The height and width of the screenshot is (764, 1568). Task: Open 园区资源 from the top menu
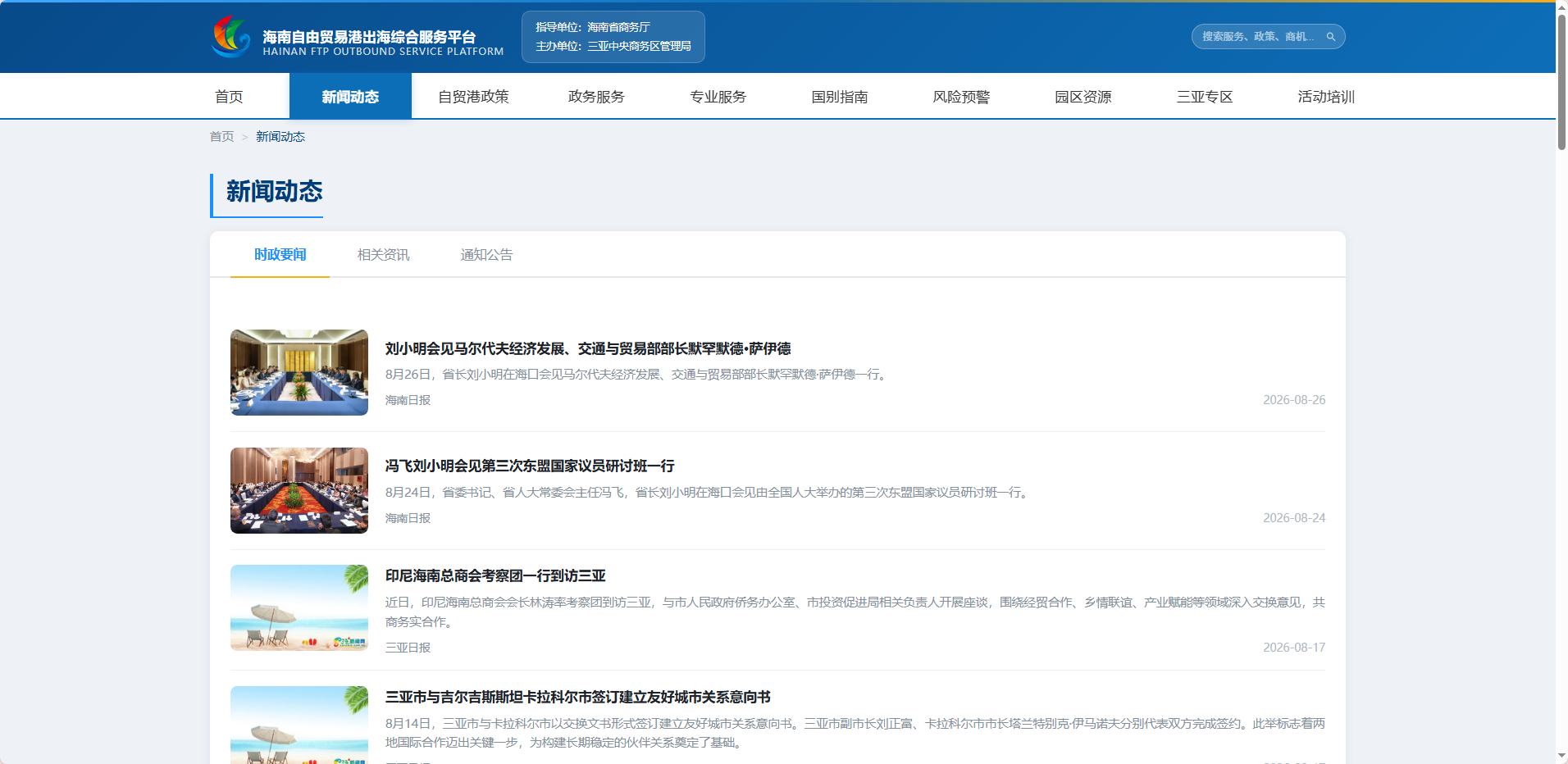click(x=1083, y=97)
